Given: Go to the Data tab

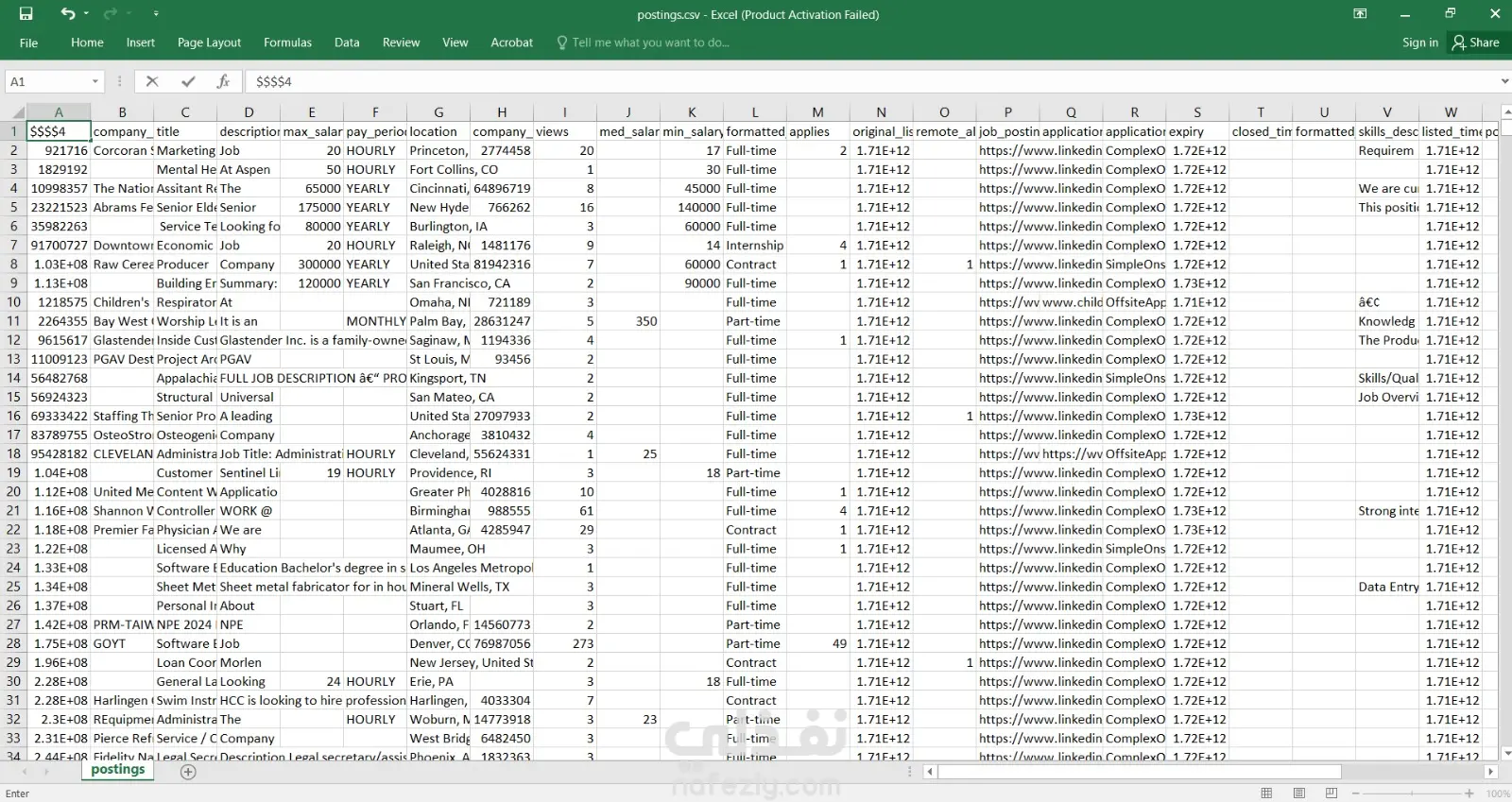Looking at the screenshot, I should point(347,43).
